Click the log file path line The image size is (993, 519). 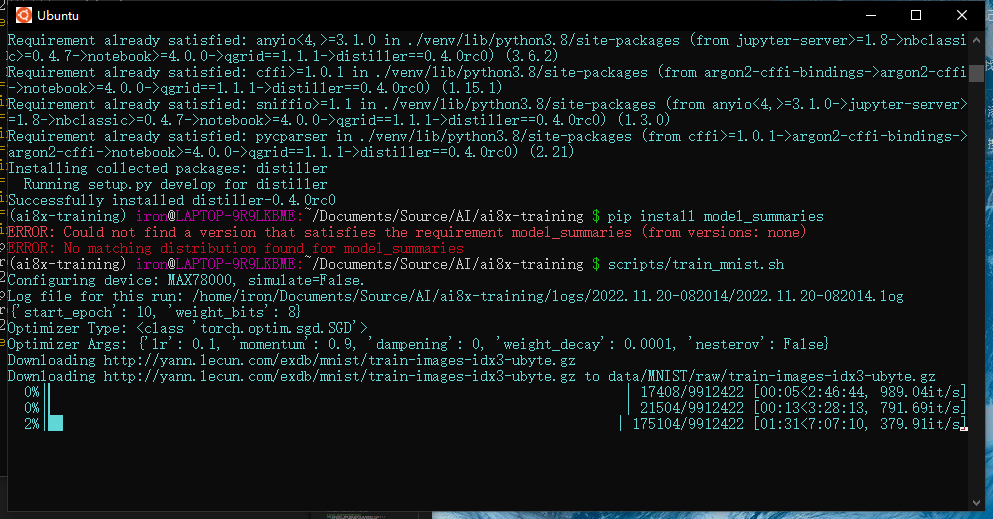pyautogui.click(x=455, y=296)
